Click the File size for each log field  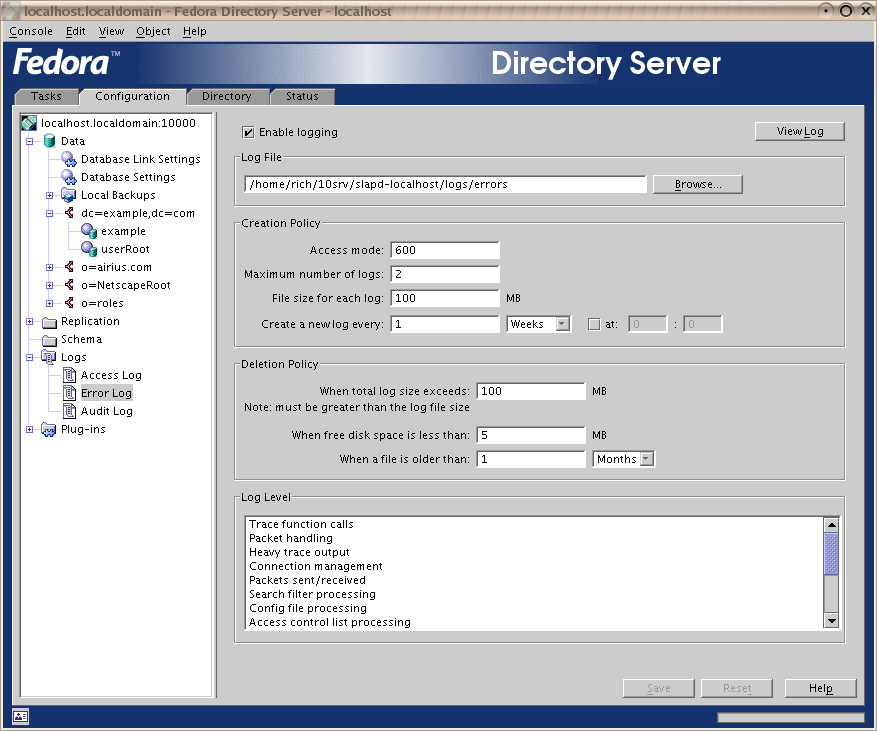point(445,298)
